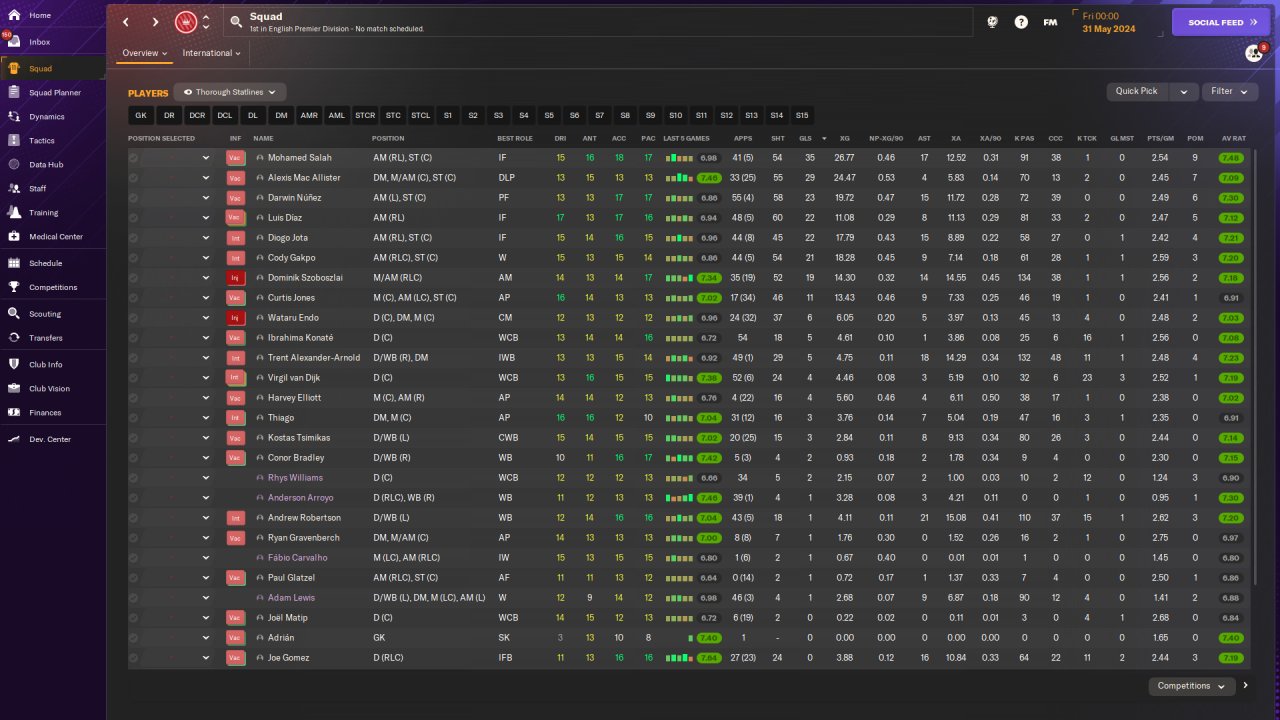Open the world globe icon

click(x=992, y=22)
